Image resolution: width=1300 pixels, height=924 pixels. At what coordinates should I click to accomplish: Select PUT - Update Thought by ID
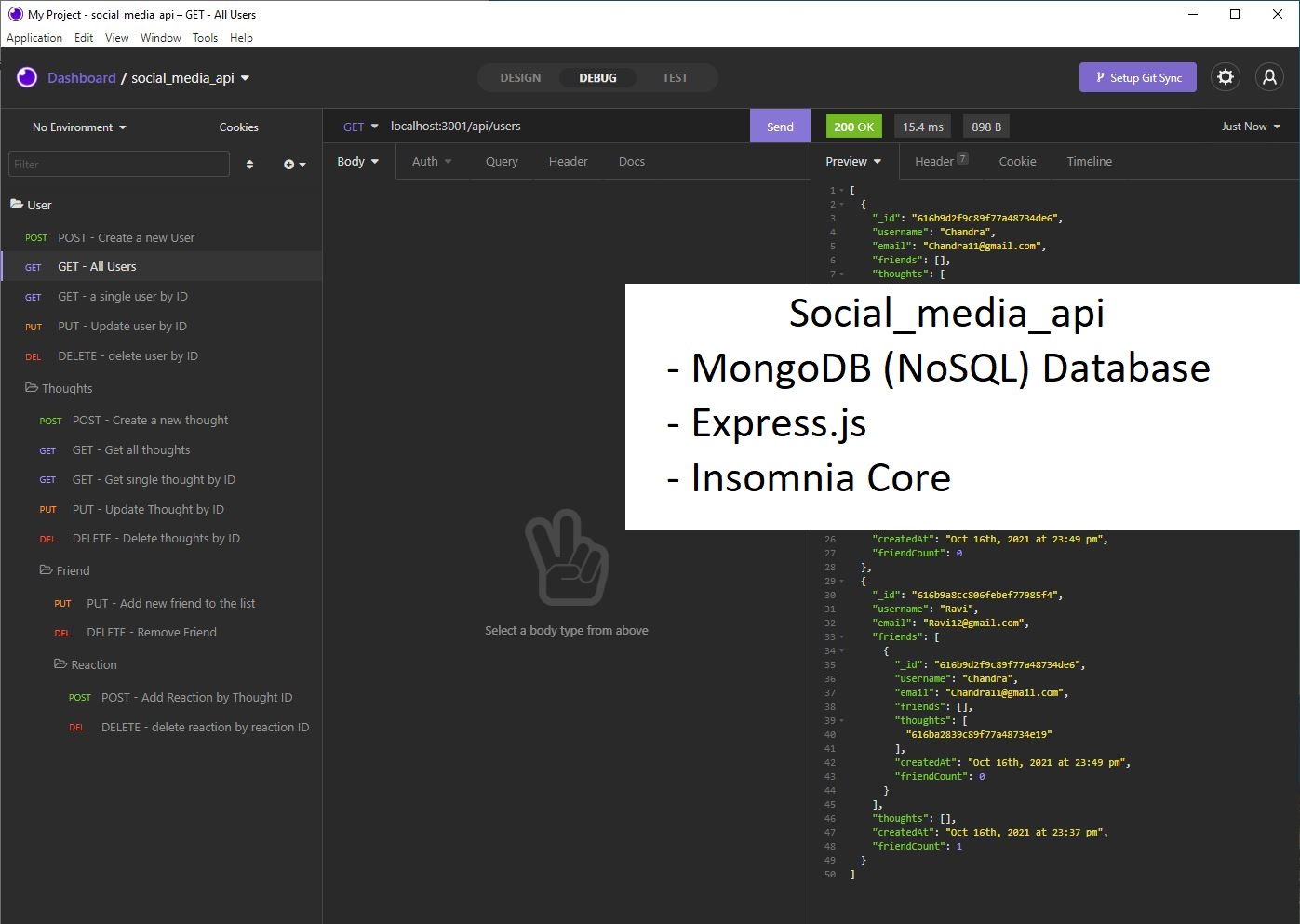tap(161, 510)
